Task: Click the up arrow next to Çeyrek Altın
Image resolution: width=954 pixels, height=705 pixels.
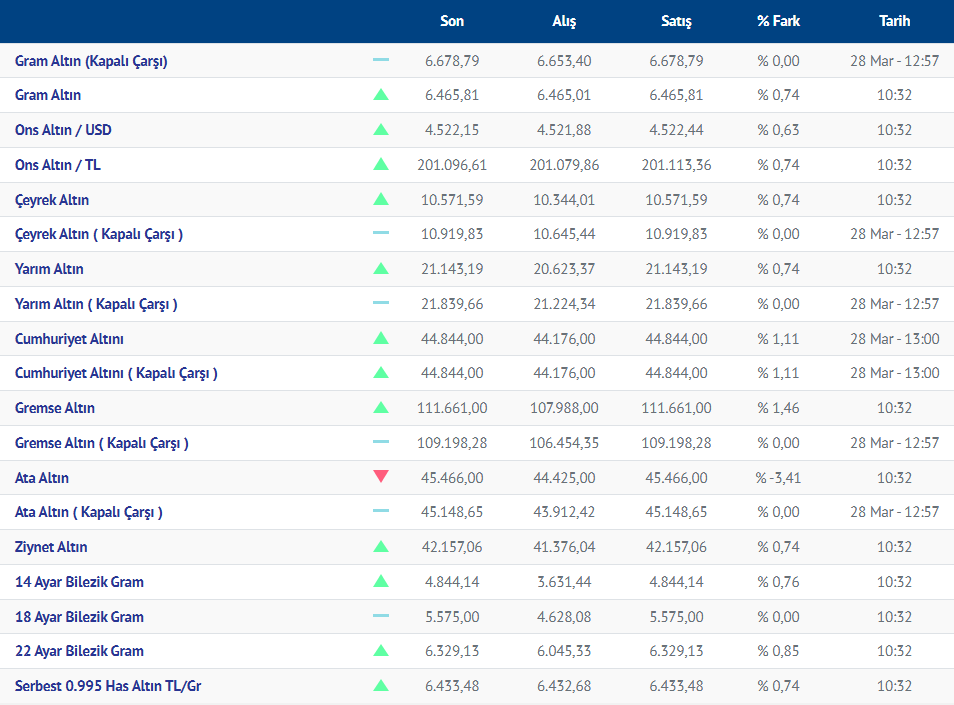Action: coord(381,199)
